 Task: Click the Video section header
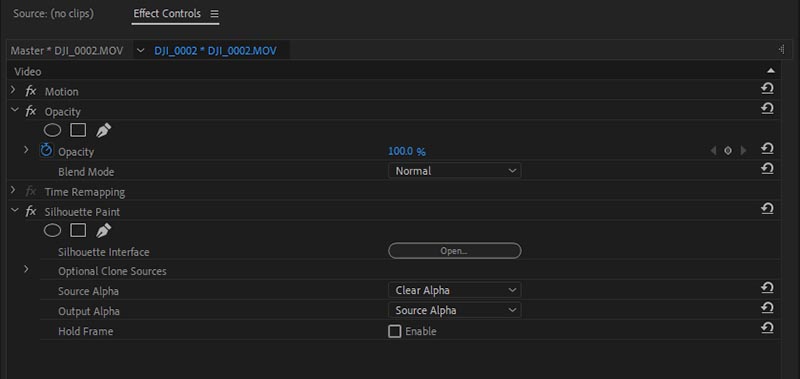(x=28, y=72)
